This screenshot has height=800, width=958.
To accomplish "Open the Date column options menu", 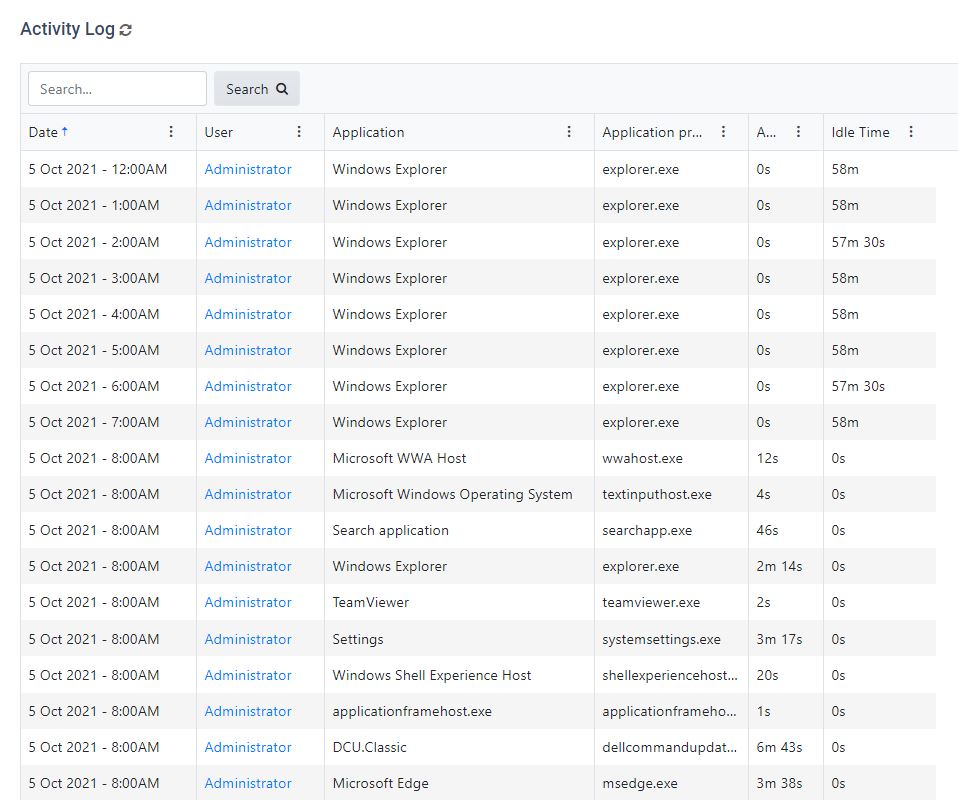I will pyautogui.click(x=170, y=131).
